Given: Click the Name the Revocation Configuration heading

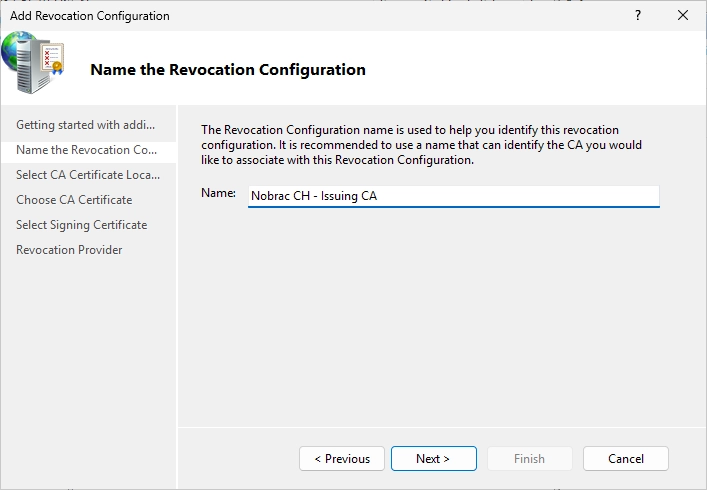Looking at the screenshot, I should [x=228, y=70].
